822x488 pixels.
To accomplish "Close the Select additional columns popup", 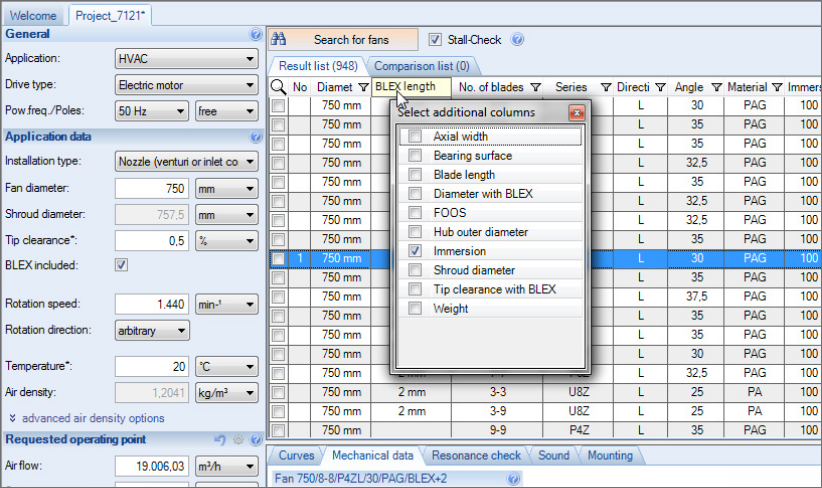I will pos(576,113).
